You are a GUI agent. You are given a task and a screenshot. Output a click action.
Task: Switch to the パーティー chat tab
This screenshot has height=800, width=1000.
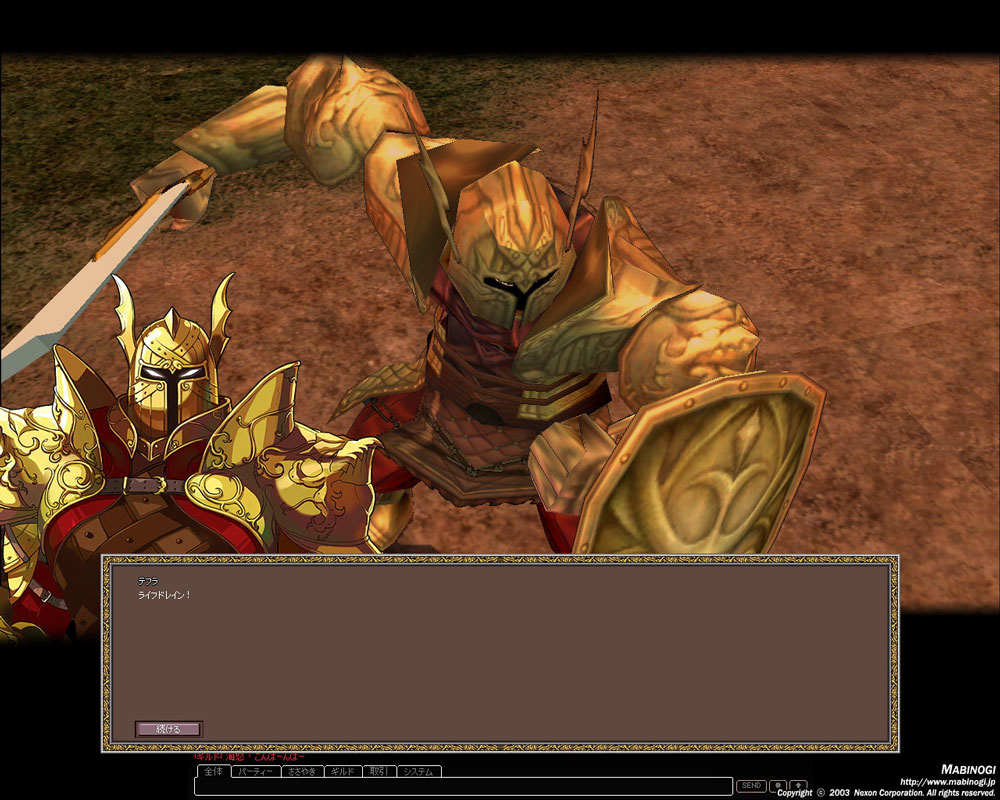click(x=256, y=771)
